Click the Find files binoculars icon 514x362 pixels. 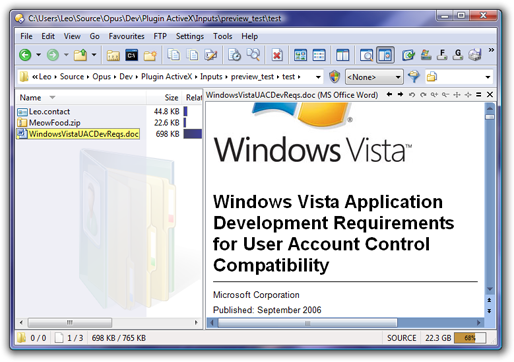pos(253,55)
